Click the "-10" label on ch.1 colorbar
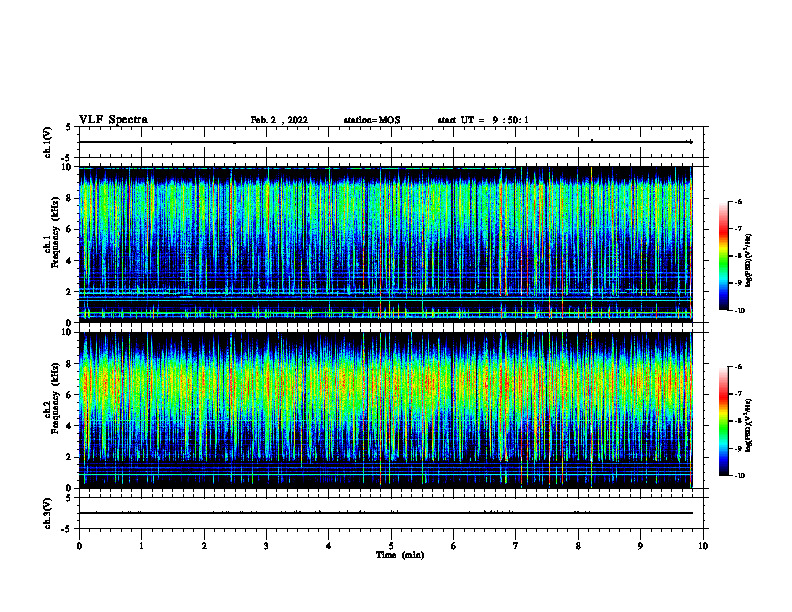Viewport: 792px width, 612px height. click(x=739, y=311)
